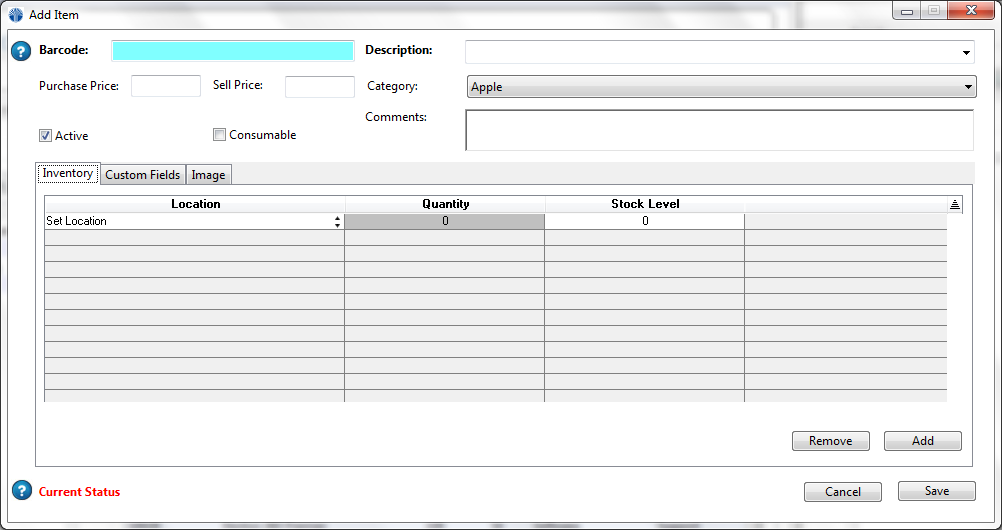The image size is (1002, 530).
Task: Open the Set Location dropdown in grid
Action: pos(337,222)
